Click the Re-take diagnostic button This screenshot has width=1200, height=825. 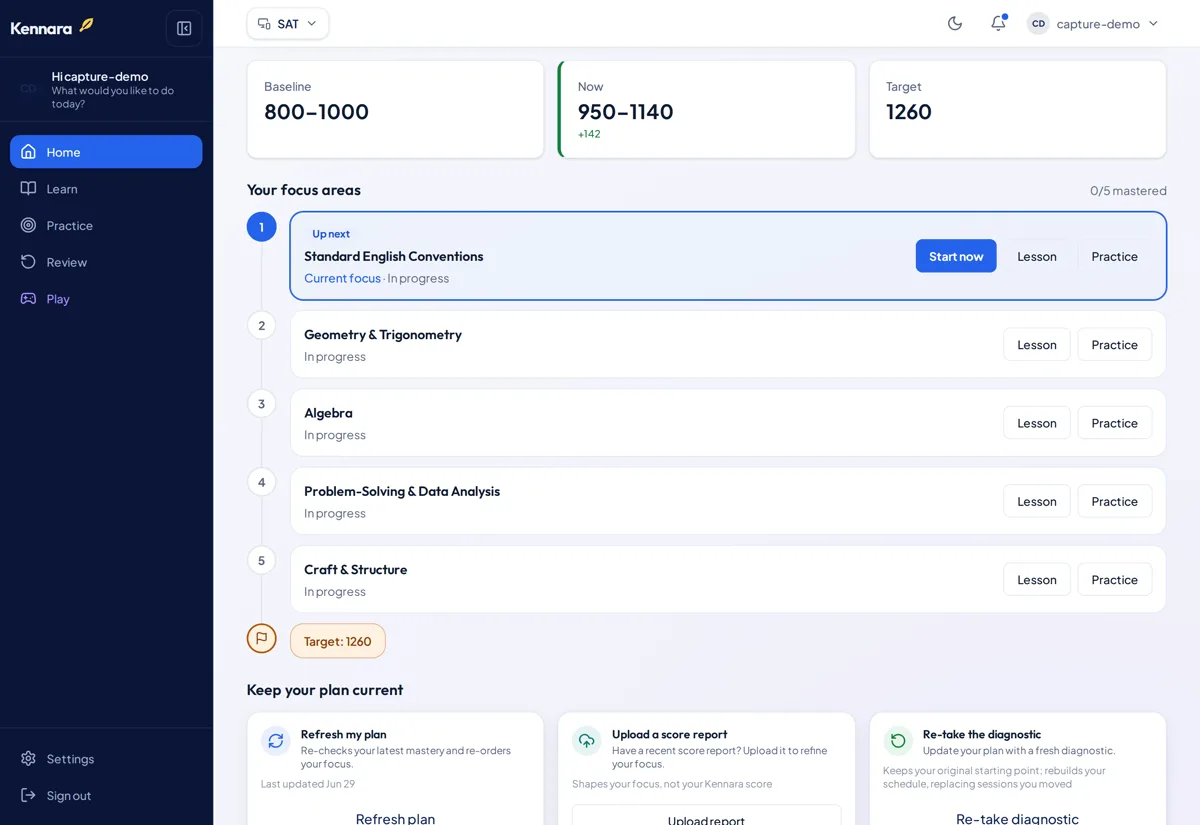1017,819
